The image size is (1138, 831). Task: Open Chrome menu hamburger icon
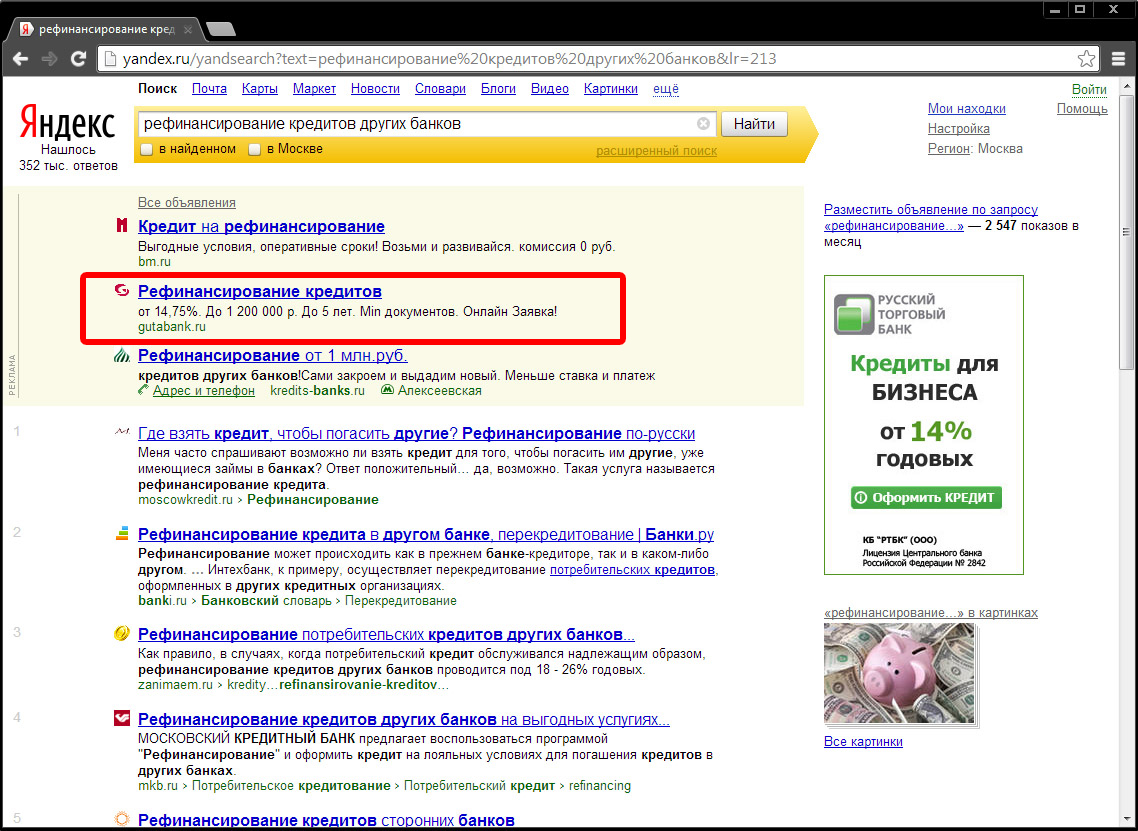pyautogui.click(x=1118, y=59)
